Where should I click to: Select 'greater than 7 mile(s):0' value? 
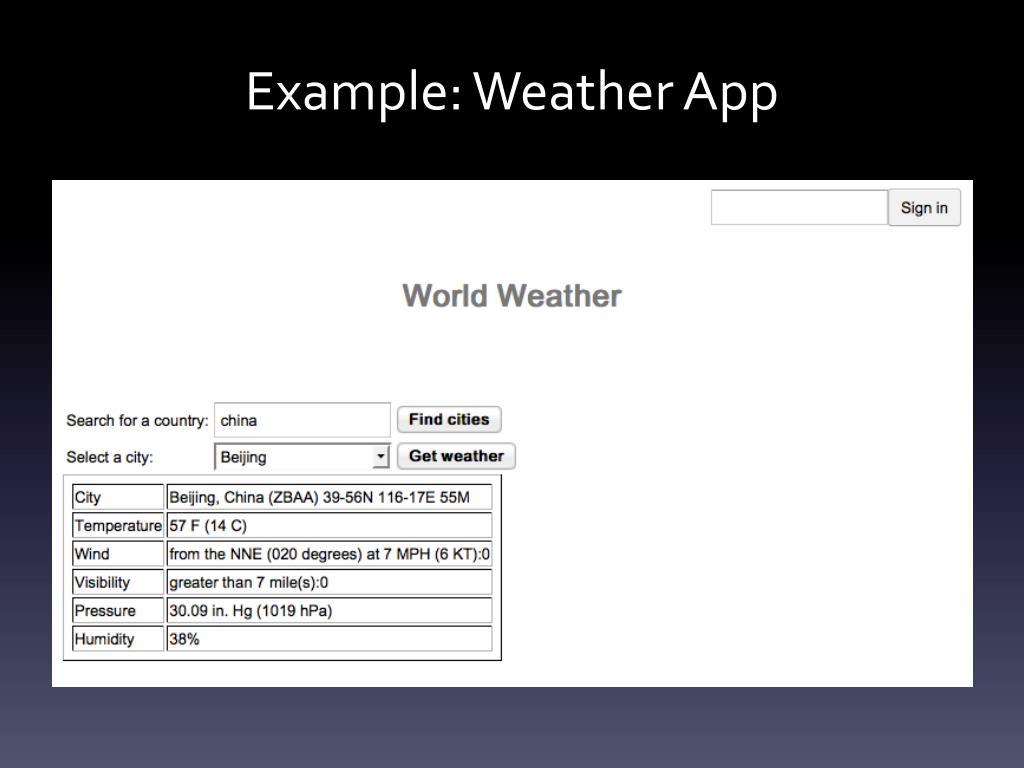tap(329, 582)
